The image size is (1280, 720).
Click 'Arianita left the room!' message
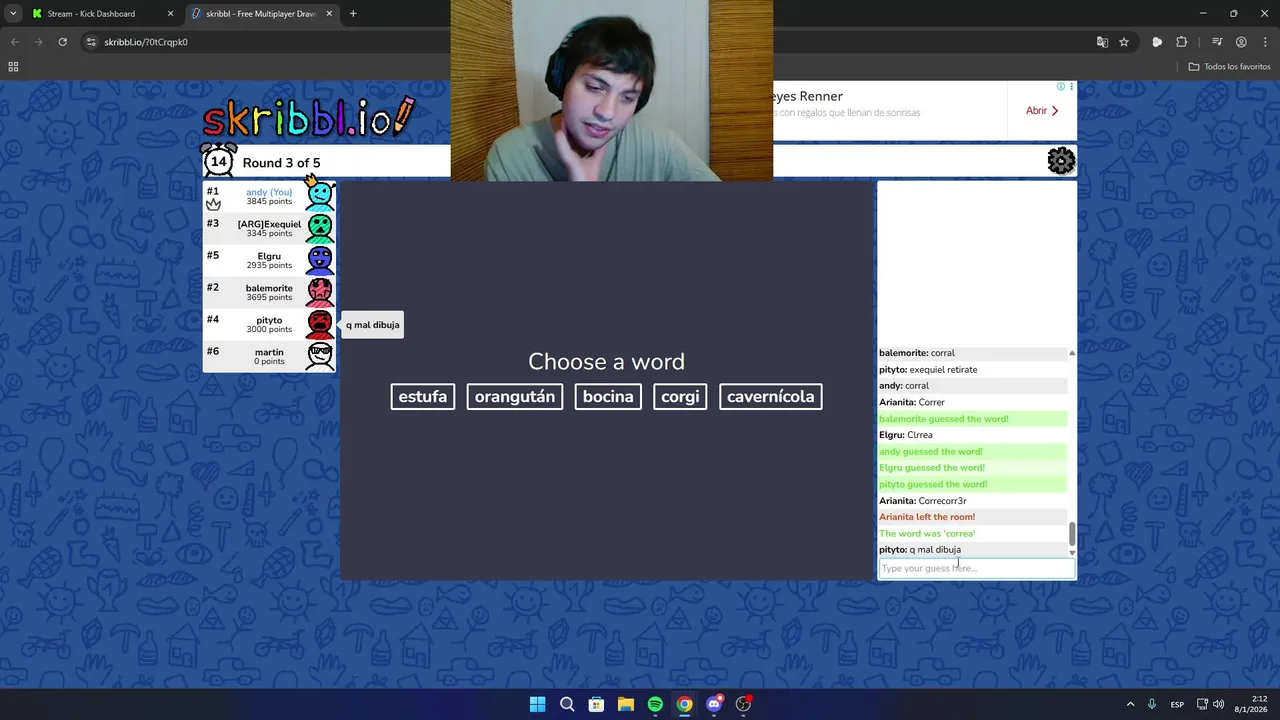[927, 517]
